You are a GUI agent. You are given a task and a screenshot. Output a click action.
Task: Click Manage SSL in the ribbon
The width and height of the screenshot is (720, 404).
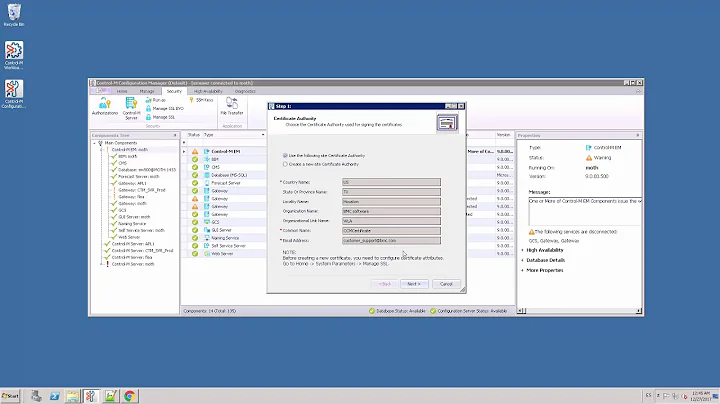160,117
